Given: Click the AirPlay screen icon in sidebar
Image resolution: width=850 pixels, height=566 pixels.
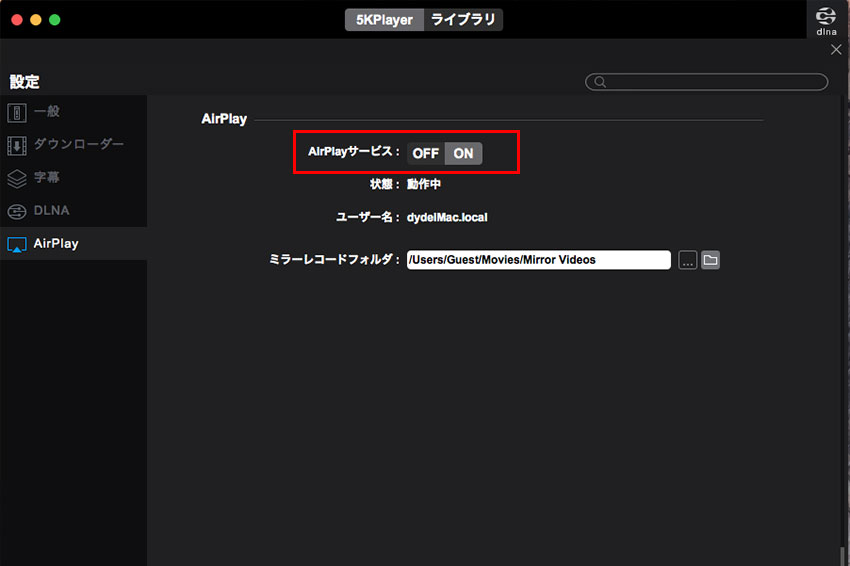Looking at the screenshot, I should click(17, 245).
